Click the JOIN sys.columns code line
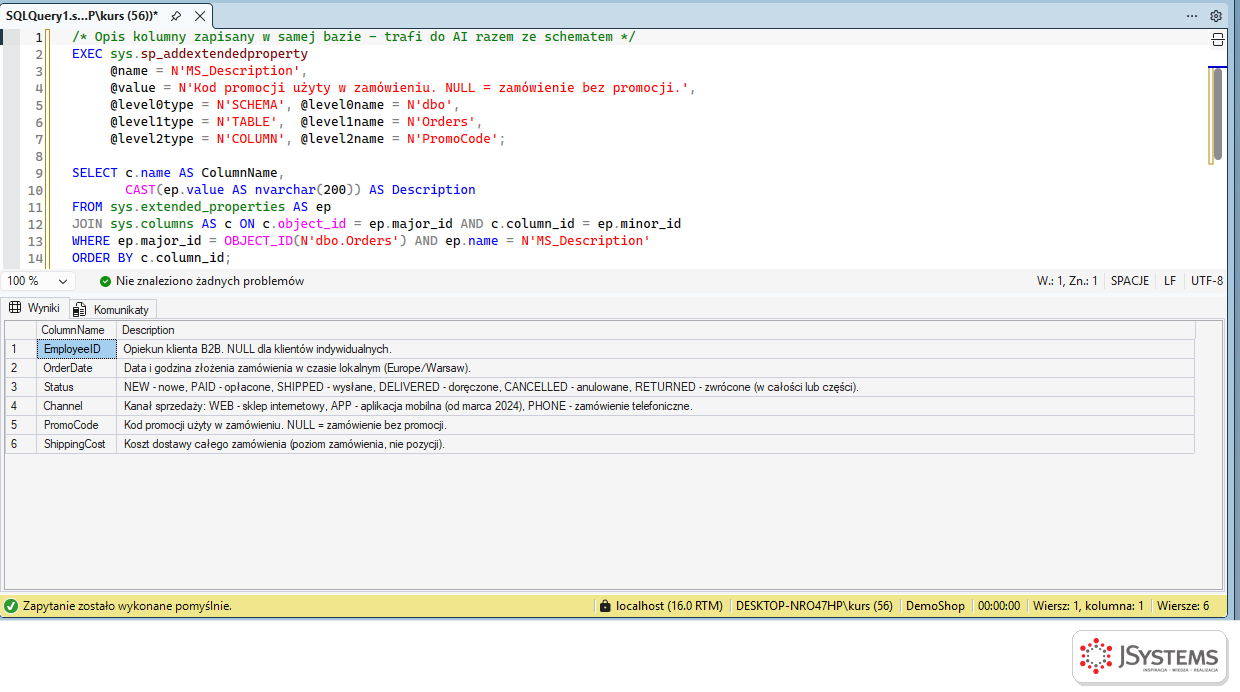1240x692 pixels. click(376, 224)
